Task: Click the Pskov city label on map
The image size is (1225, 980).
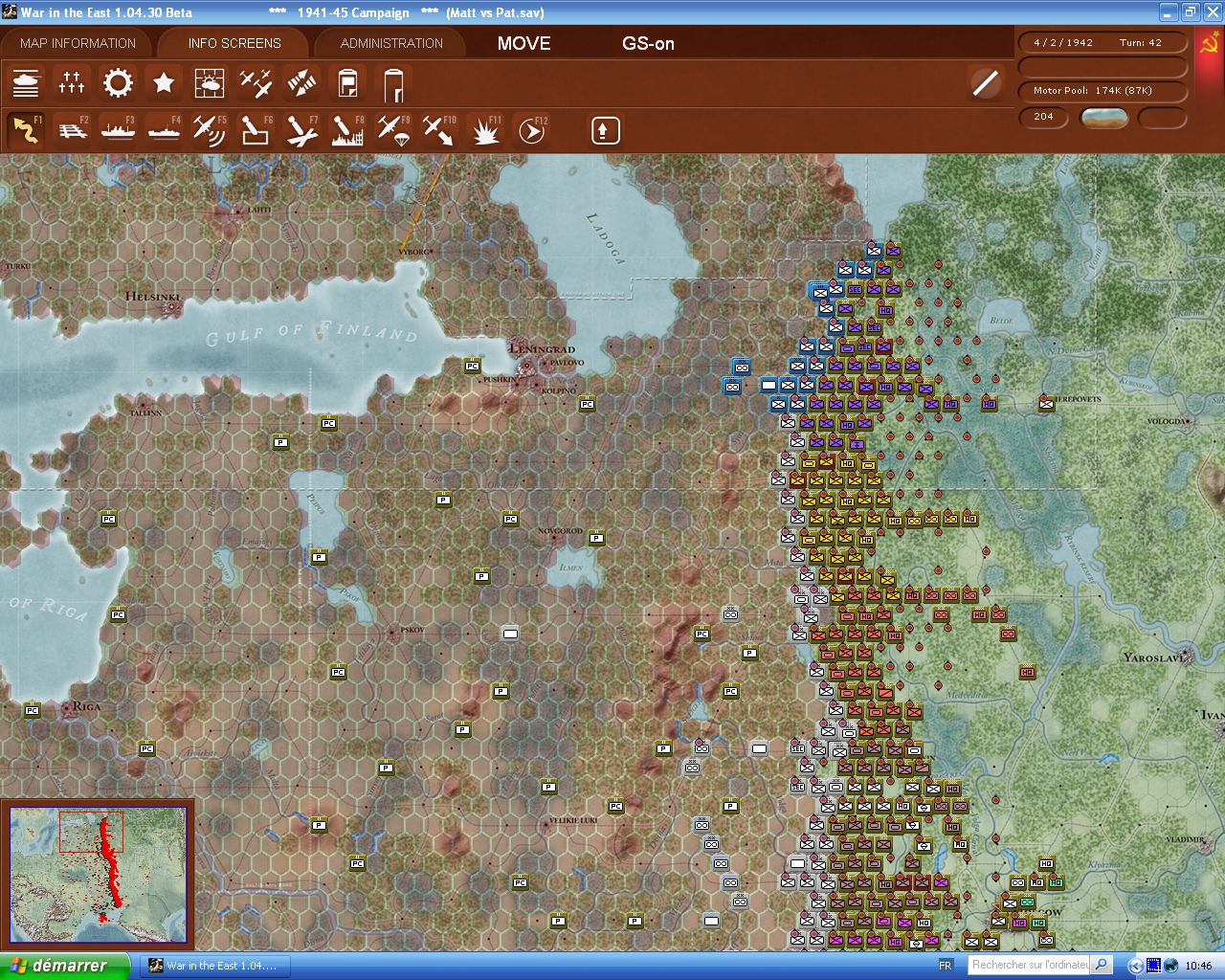Action: click(412, 630)
